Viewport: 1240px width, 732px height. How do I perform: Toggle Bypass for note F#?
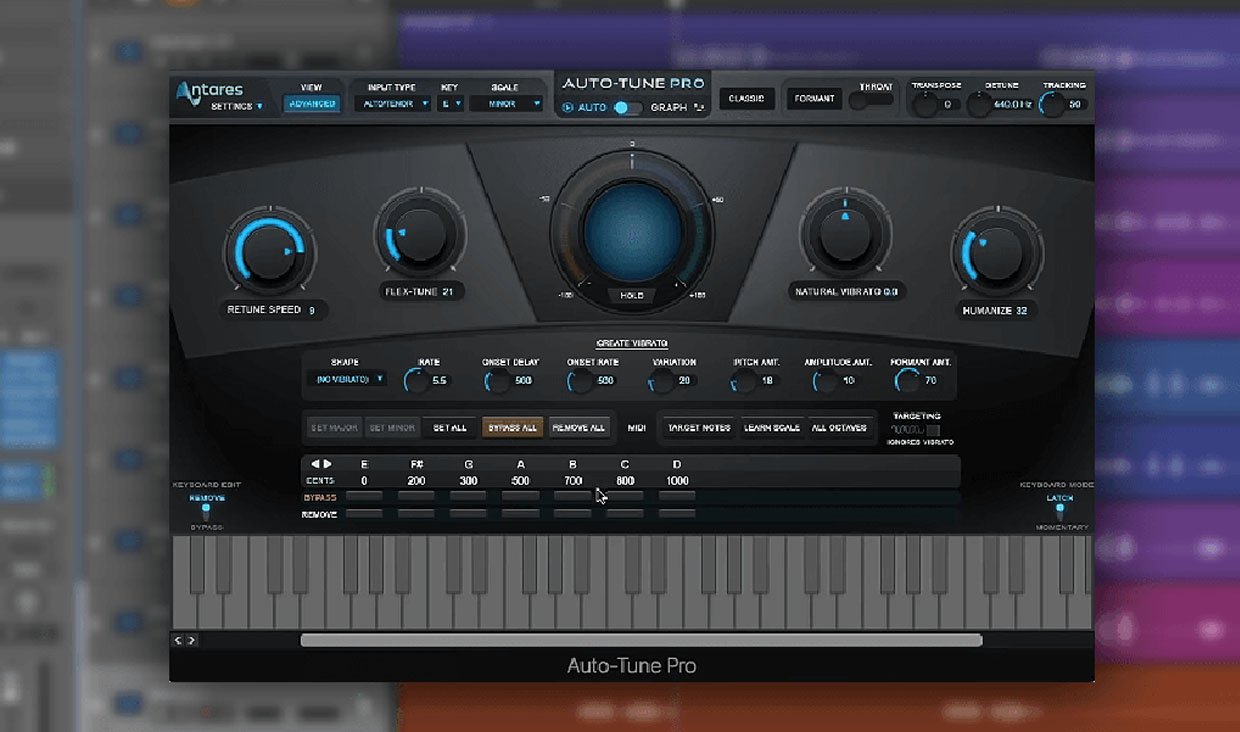[x=416, y=496]
